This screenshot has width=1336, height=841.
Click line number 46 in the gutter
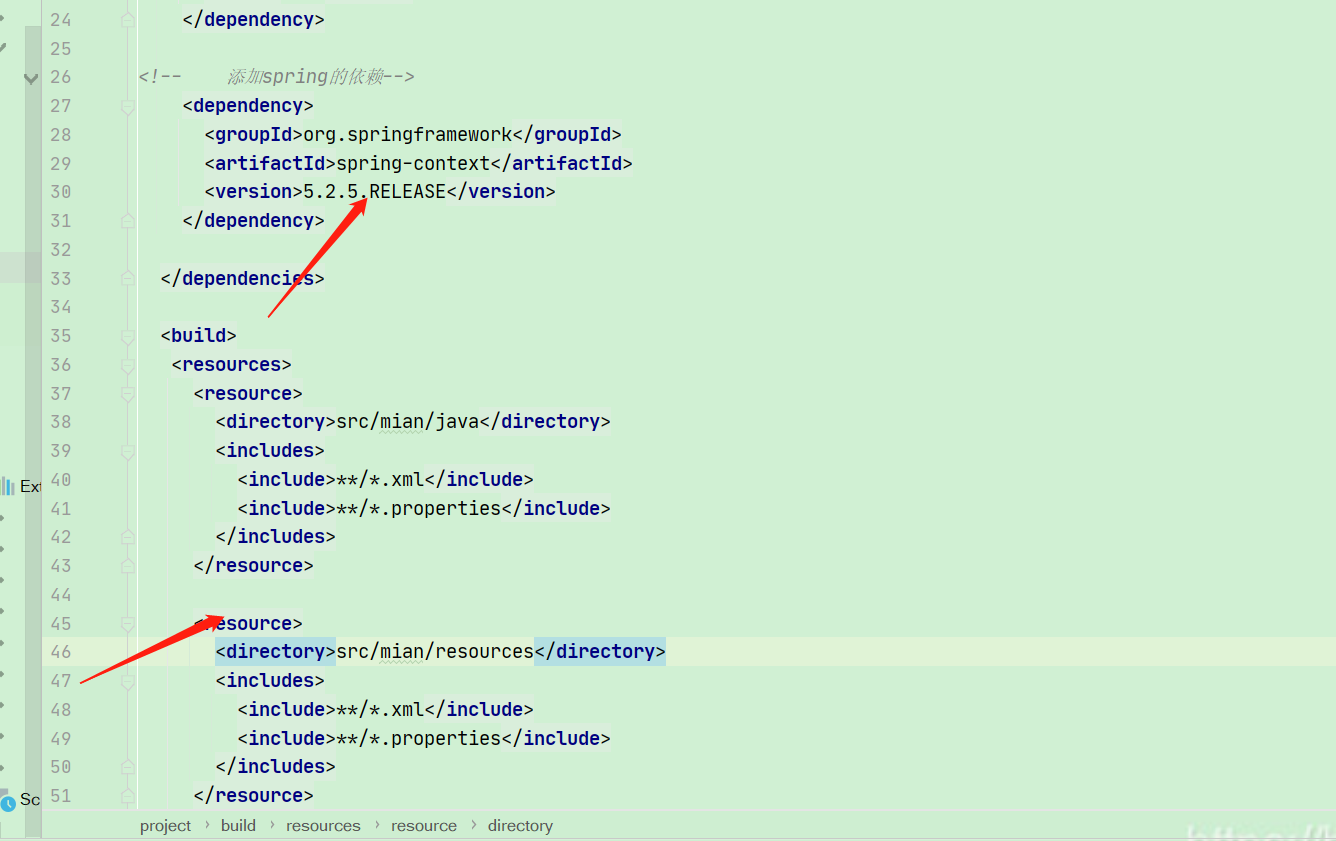(61, 652)
